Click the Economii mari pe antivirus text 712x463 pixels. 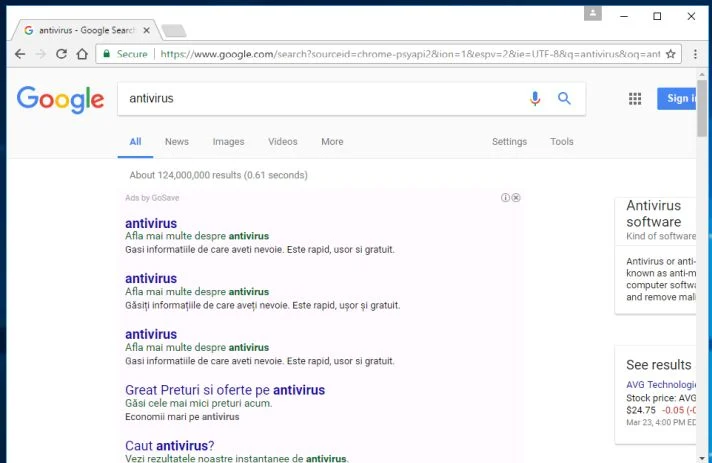coord(182,417)
